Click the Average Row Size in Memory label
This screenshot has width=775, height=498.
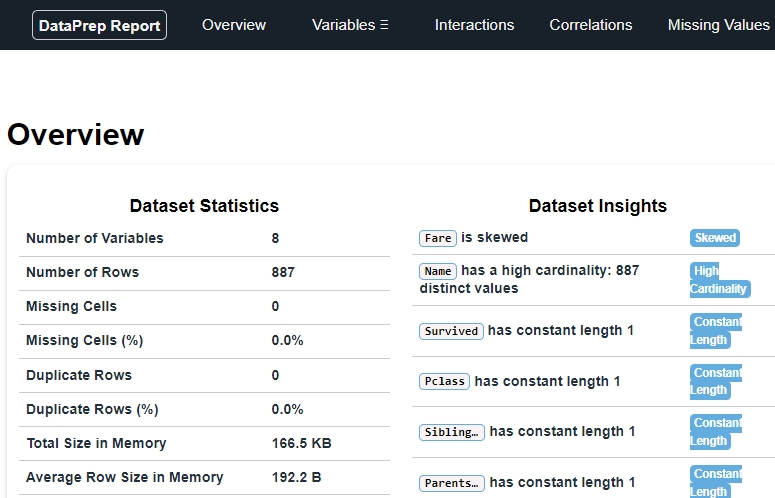(x=125, y=477)
